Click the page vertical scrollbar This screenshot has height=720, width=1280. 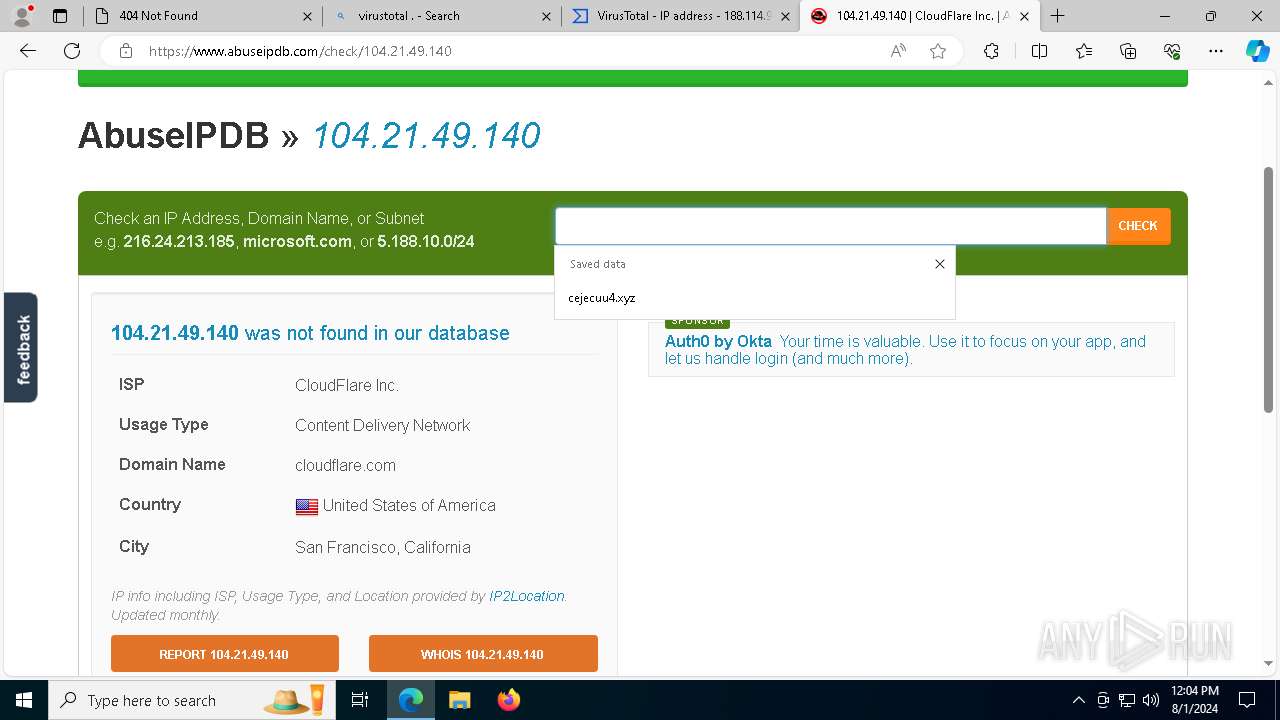tap(1268, 290)
